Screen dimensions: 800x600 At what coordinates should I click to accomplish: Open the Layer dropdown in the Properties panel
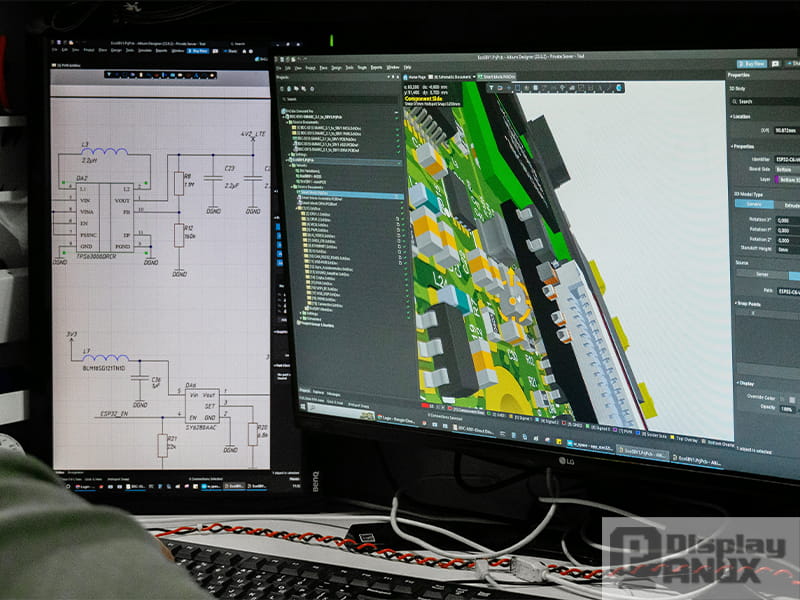click(790, 180)
